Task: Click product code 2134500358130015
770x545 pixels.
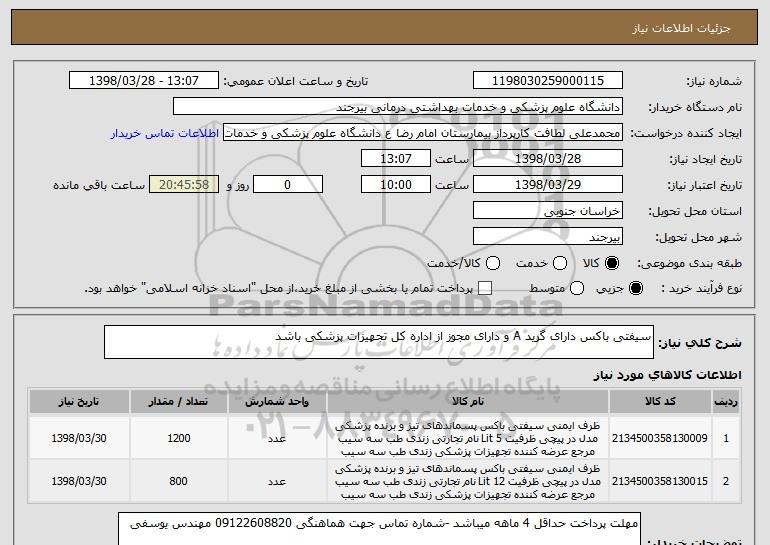Action: pyautogui.click(x=660, y=481)
